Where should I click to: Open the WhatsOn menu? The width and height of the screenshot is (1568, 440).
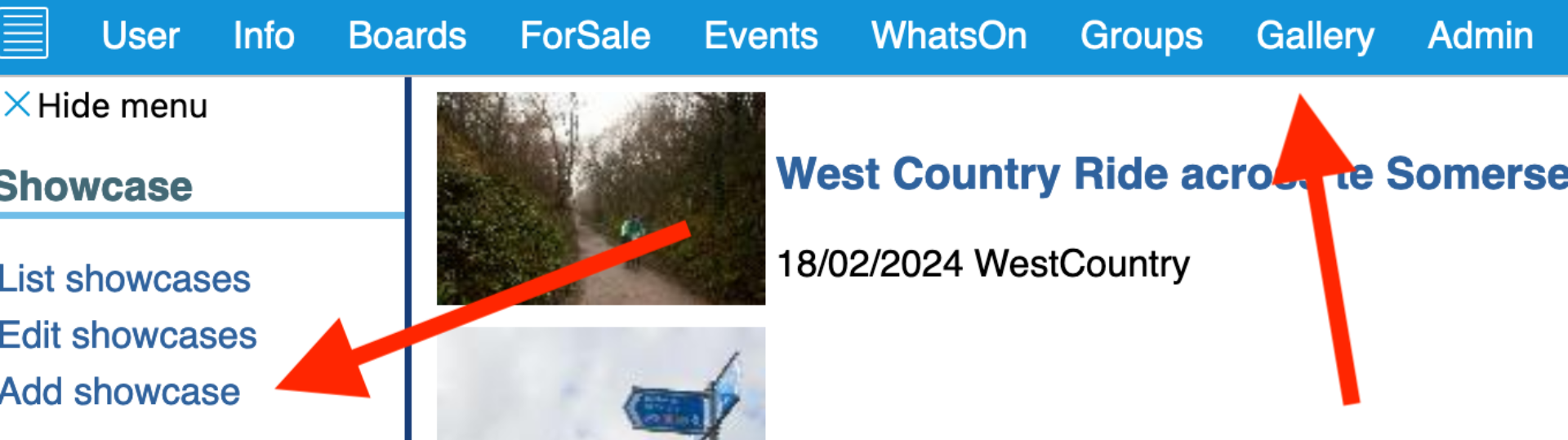(x=949, y=36)
